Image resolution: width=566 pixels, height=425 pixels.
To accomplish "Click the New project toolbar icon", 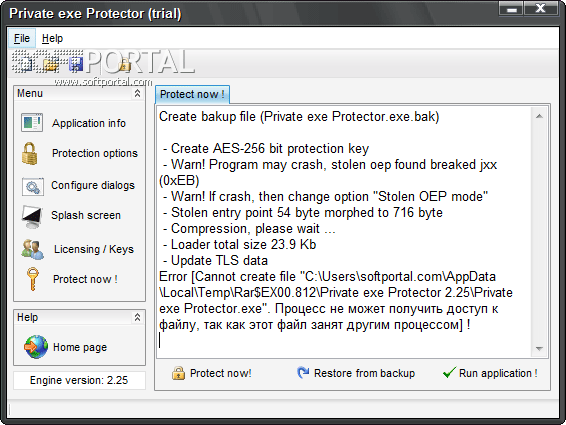I will (x=25, y=64).
